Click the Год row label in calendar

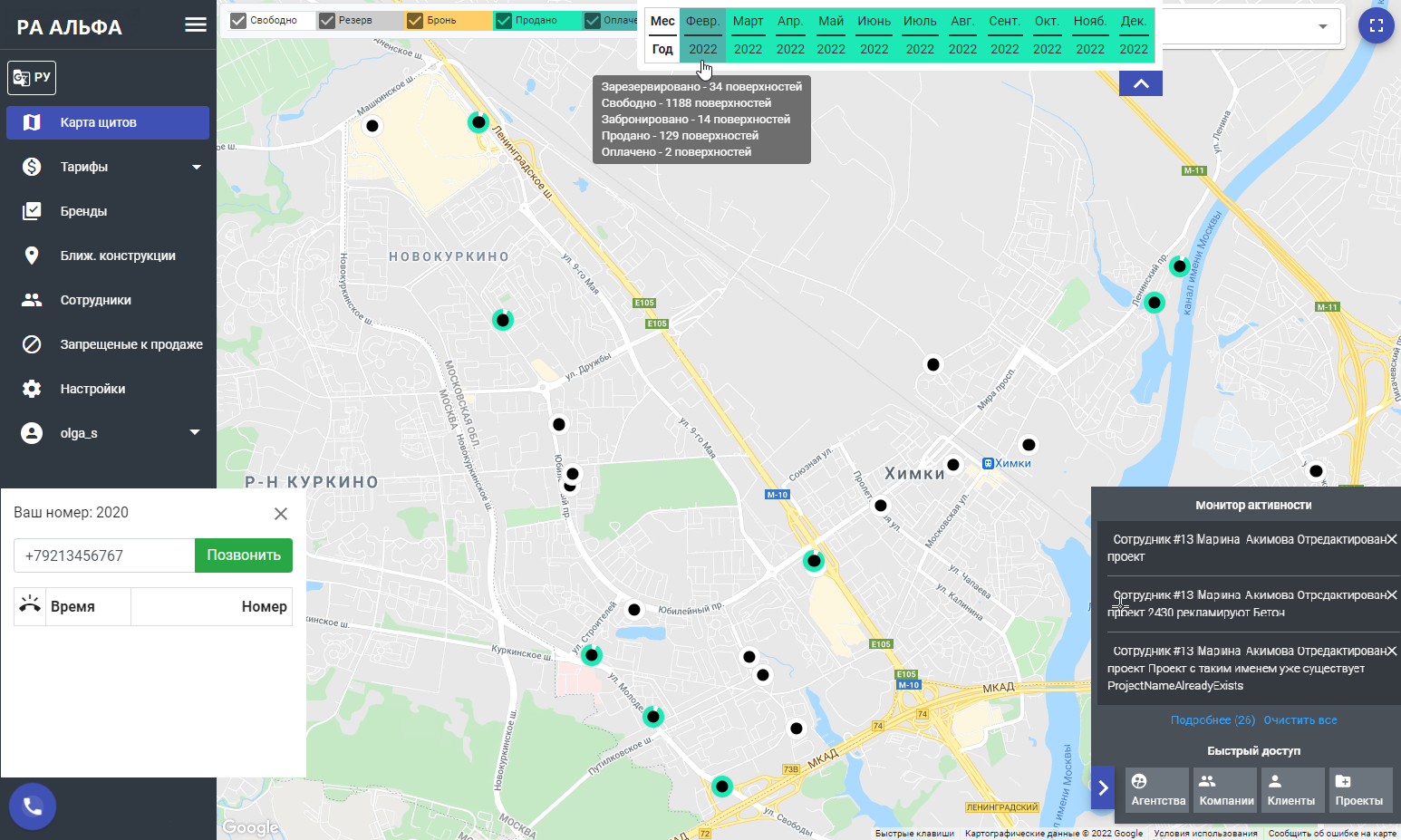click(662, 49)
